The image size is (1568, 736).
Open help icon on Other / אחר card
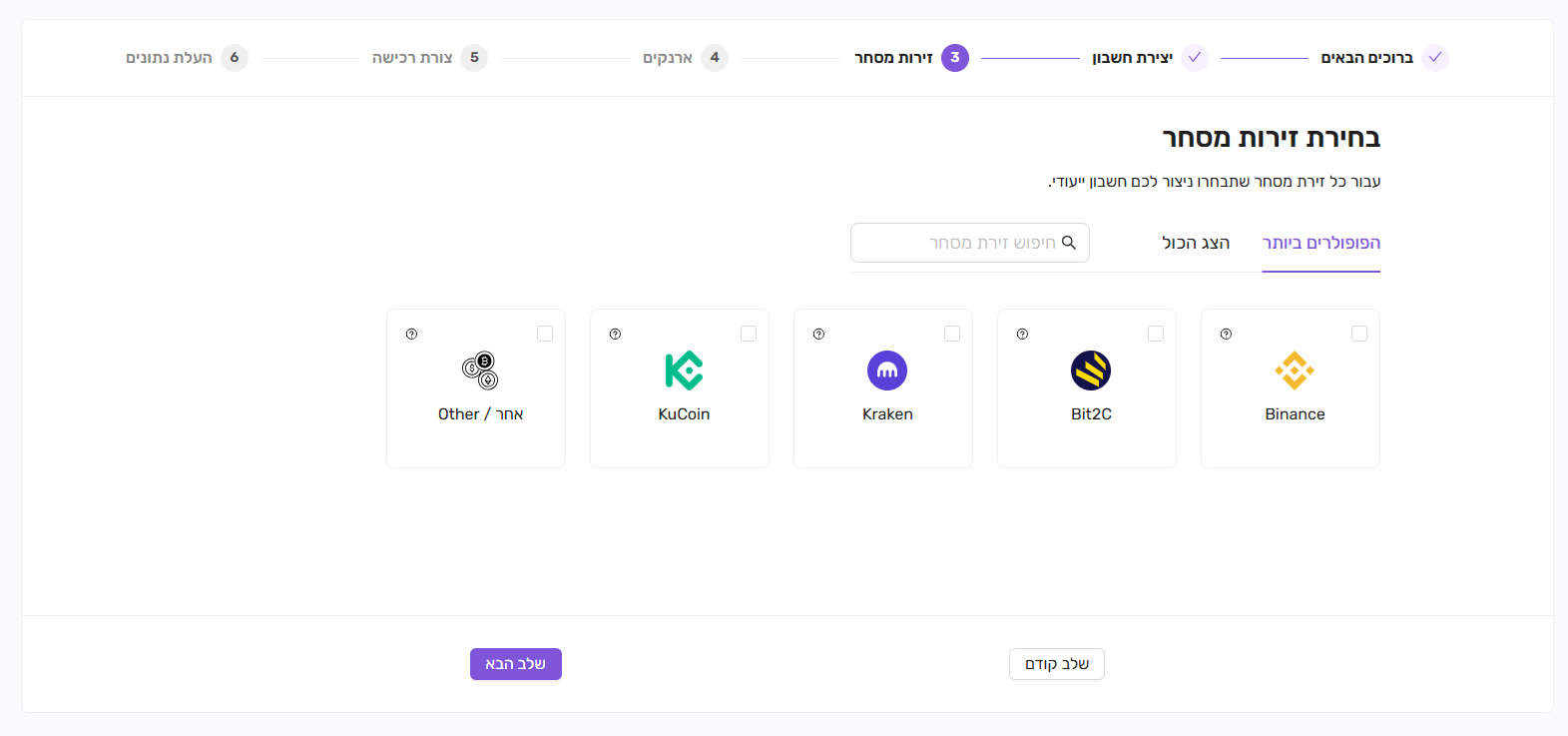pyautogui.click(x=411, y=334)
